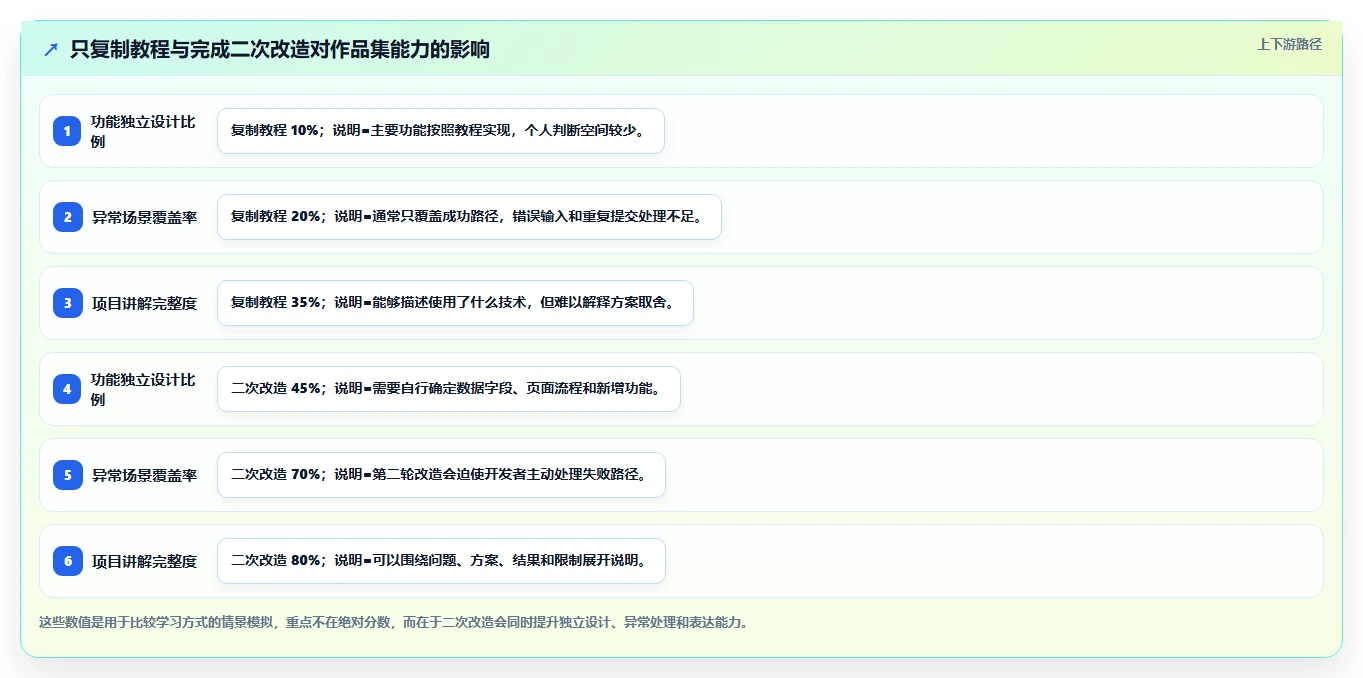Click the 二次改造 80% description box
The width and height of the screenshot is (1363, 678).
441,561
